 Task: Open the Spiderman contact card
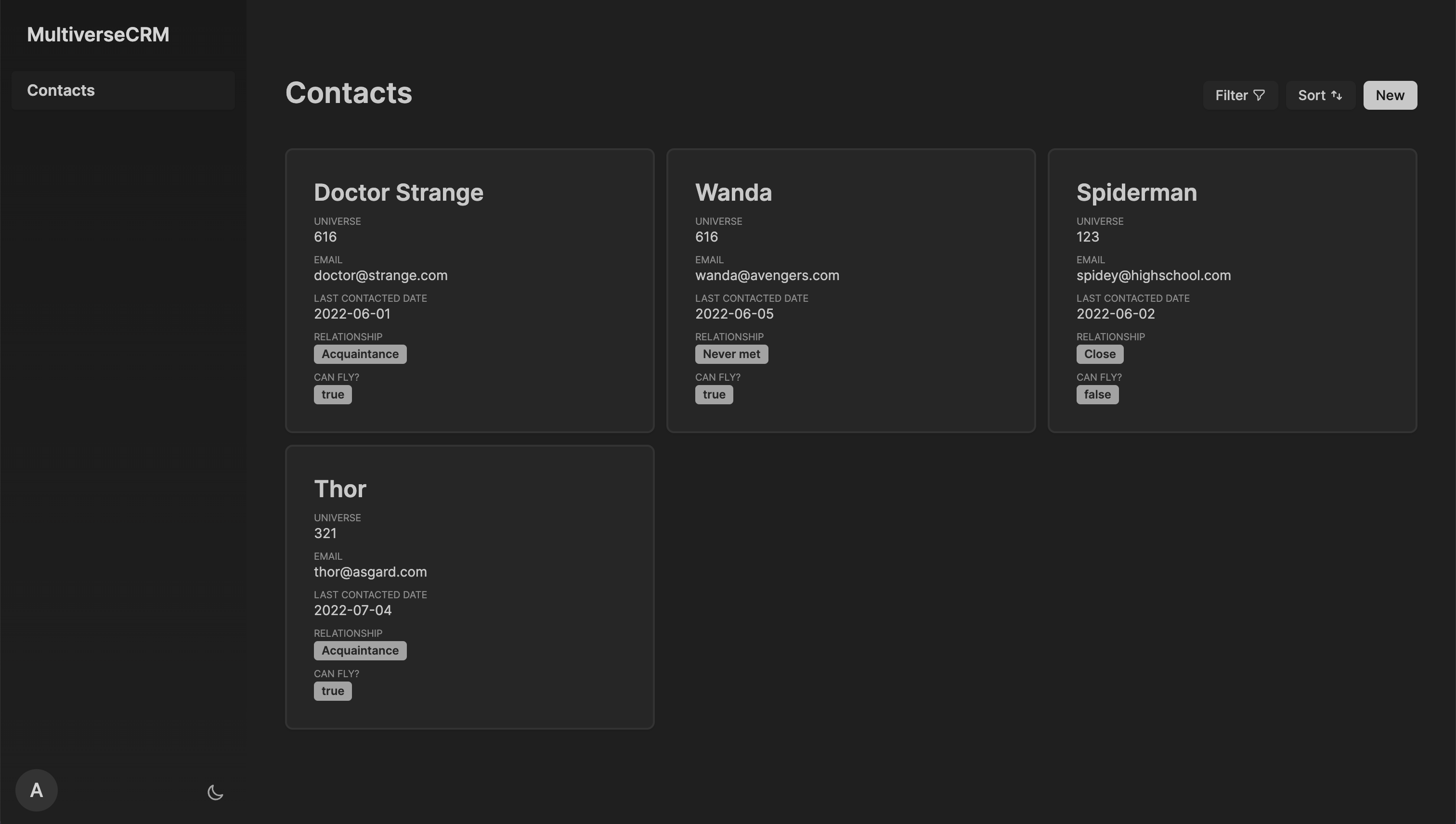[x=1233, y=291]
